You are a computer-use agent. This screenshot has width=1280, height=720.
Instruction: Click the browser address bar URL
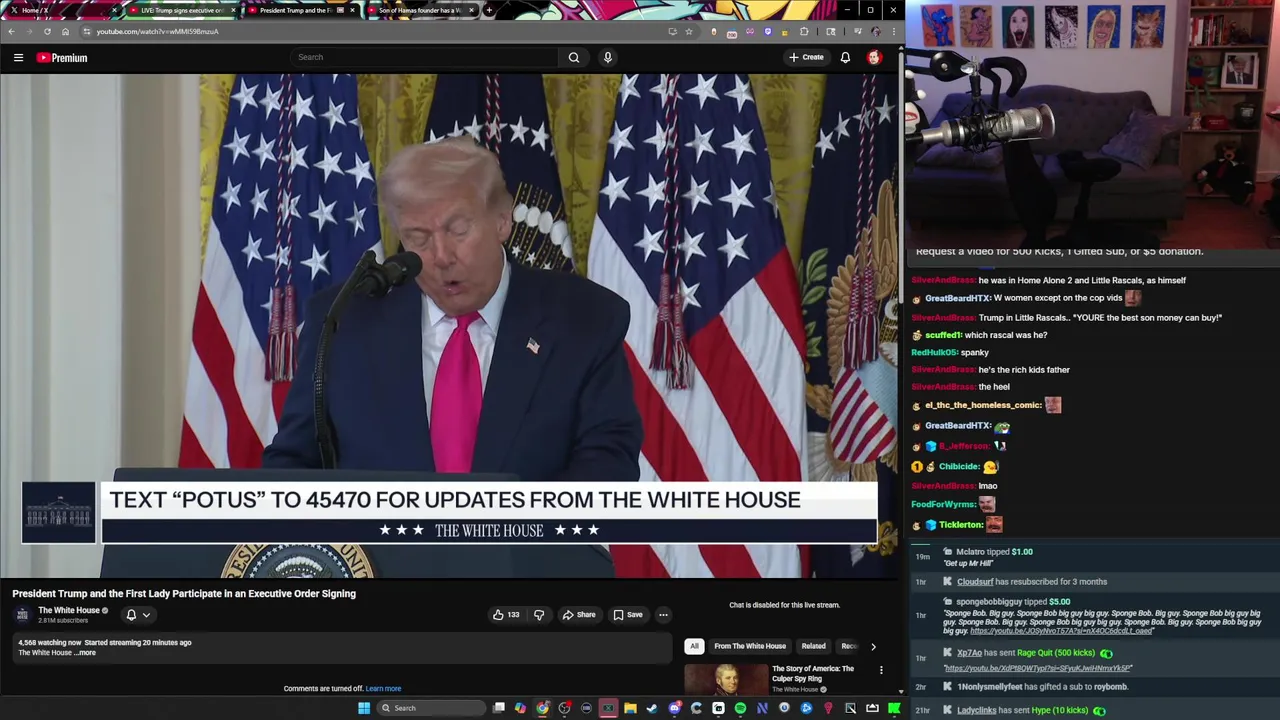(157, 31)
